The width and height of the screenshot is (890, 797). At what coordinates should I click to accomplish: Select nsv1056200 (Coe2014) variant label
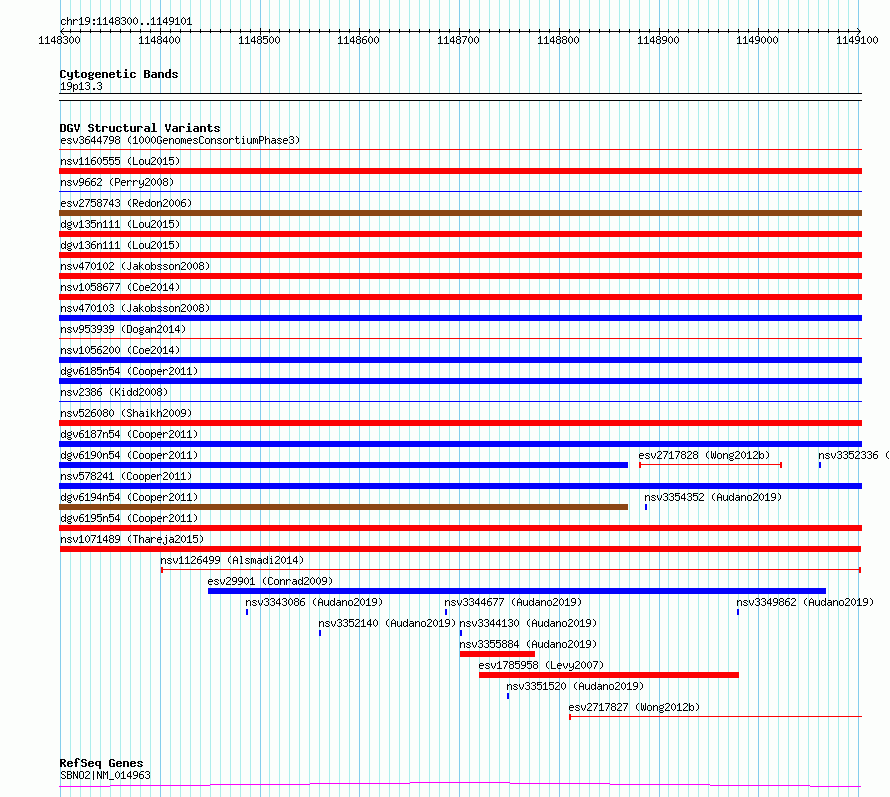click(120, 350)
